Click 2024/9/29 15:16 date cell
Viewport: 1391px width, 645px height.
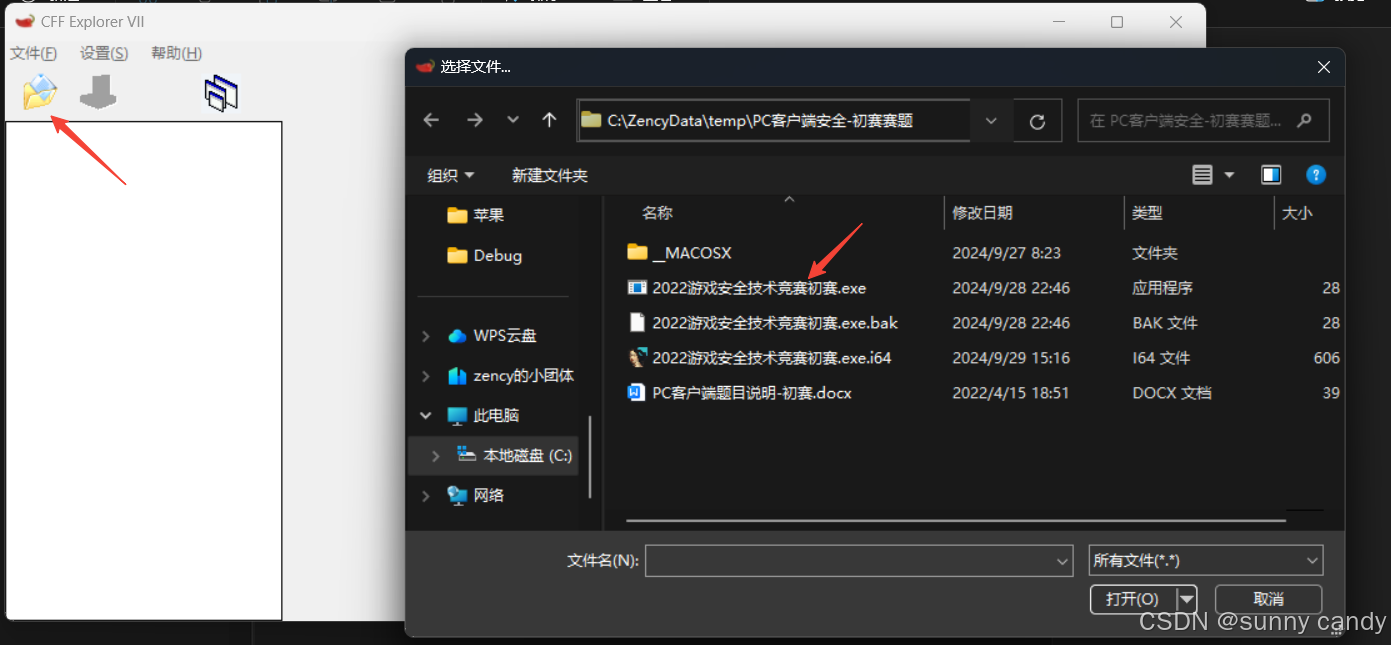1011,358
